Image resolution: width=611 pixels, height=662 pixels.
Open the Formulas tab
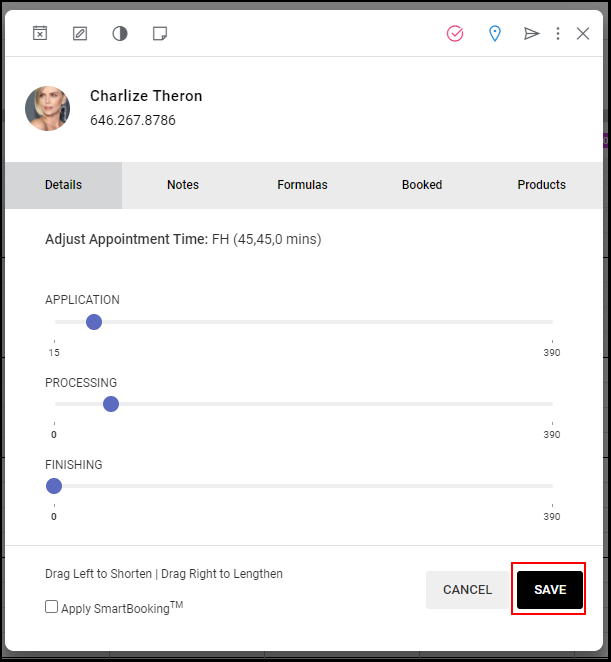point(302,185)
